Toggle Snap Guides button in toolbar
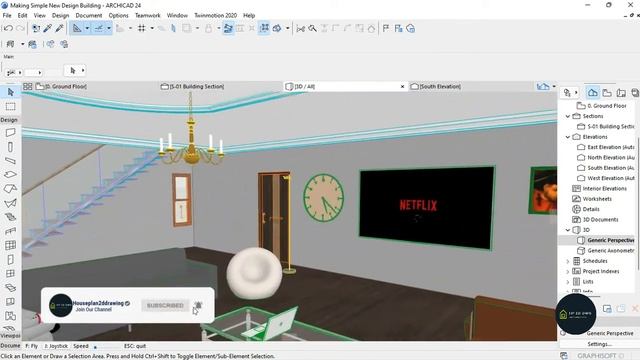Screen dimensions: 640x360 tap(99, 28)
